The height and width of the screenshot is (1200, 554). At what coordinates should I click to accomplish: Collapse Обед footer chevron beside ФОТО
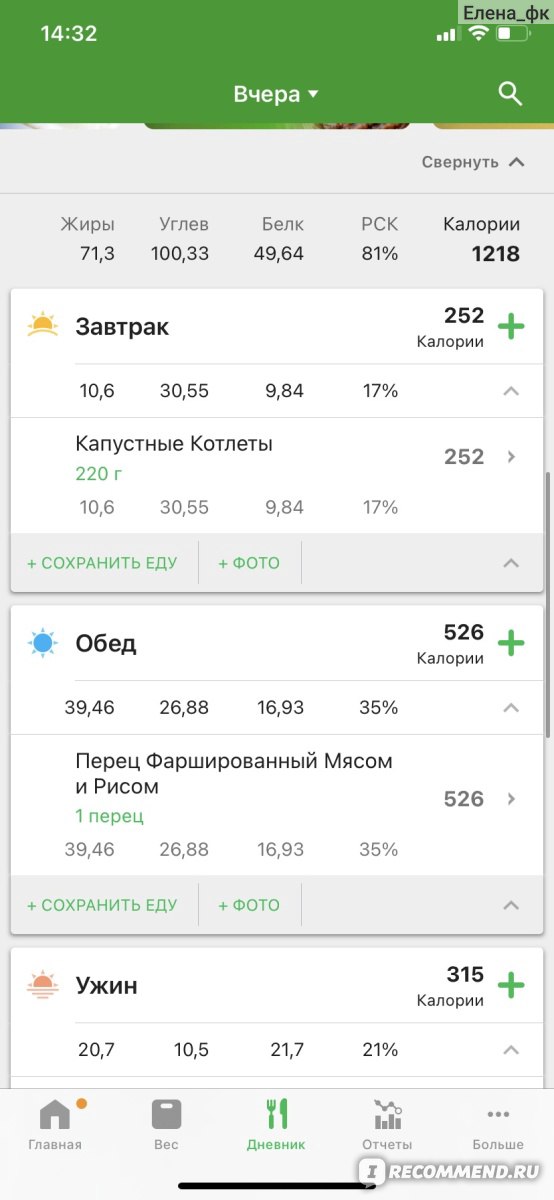tap(511, 905)
